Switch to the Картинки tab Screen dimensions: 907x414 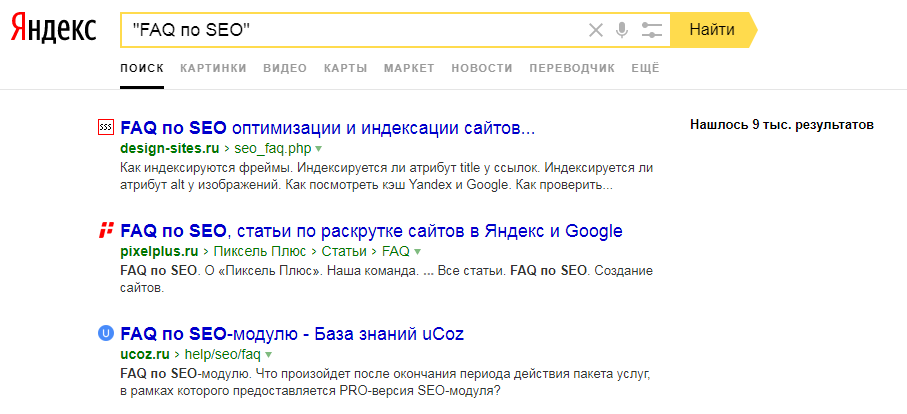coord(213,68)
